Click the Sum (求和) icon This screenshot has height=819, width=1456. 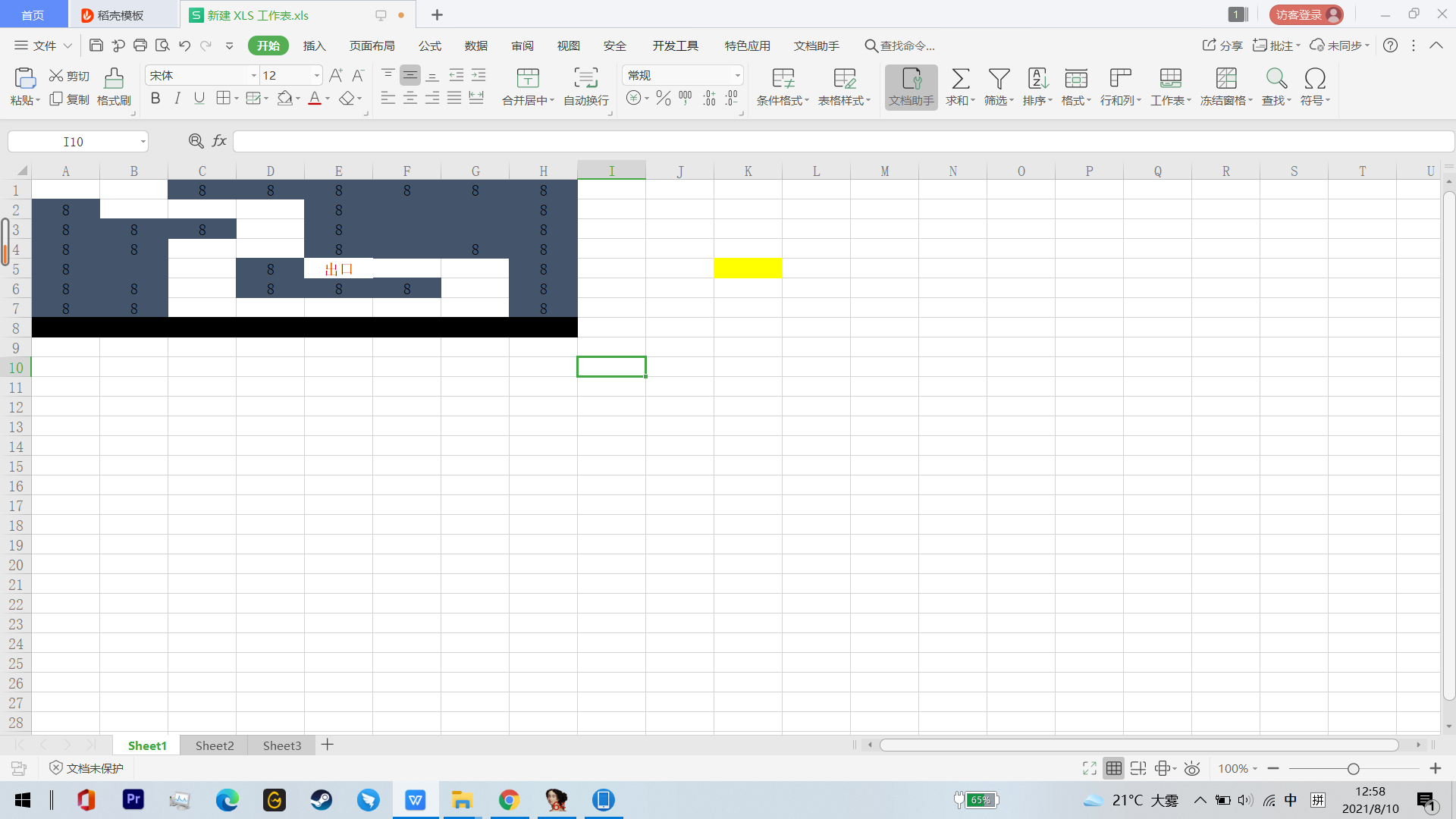pyautogui.click(x=960, y=79)
